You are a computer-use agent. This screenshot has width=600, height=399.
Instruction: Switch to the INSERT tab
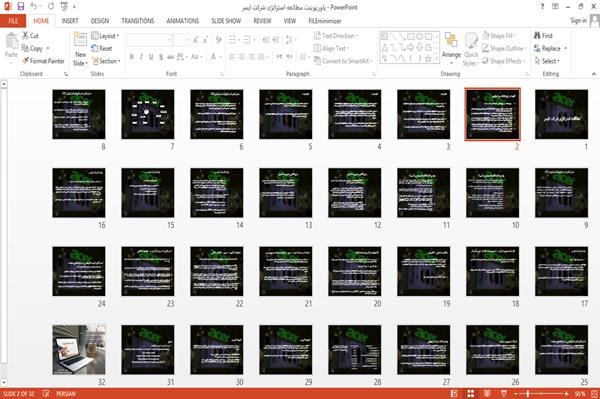[x=70, y=21]
